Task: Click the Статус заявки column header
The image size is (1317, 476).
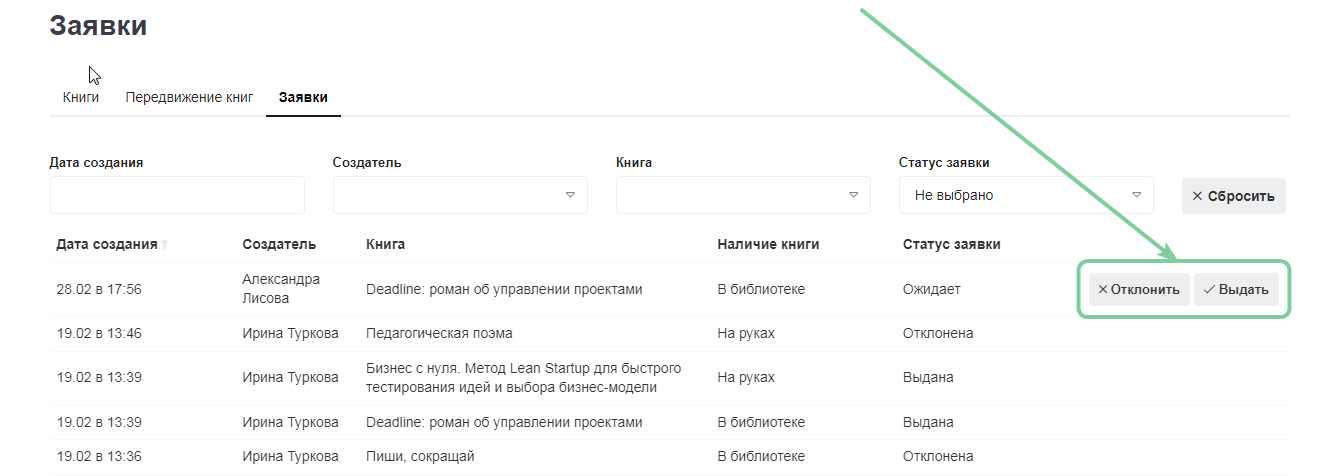Action: pyautogui.click(x=951, y=244)
